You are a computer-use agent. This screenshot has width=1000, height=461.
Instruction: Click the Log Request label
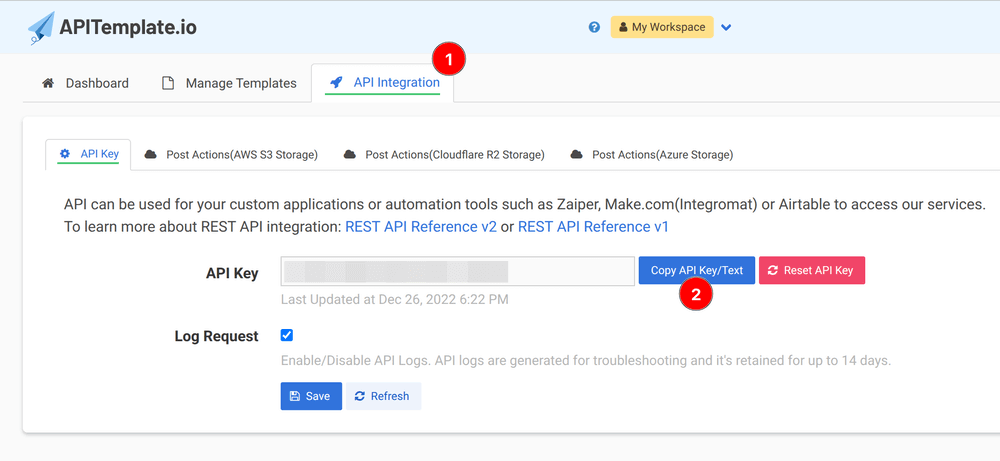(217, 336)
